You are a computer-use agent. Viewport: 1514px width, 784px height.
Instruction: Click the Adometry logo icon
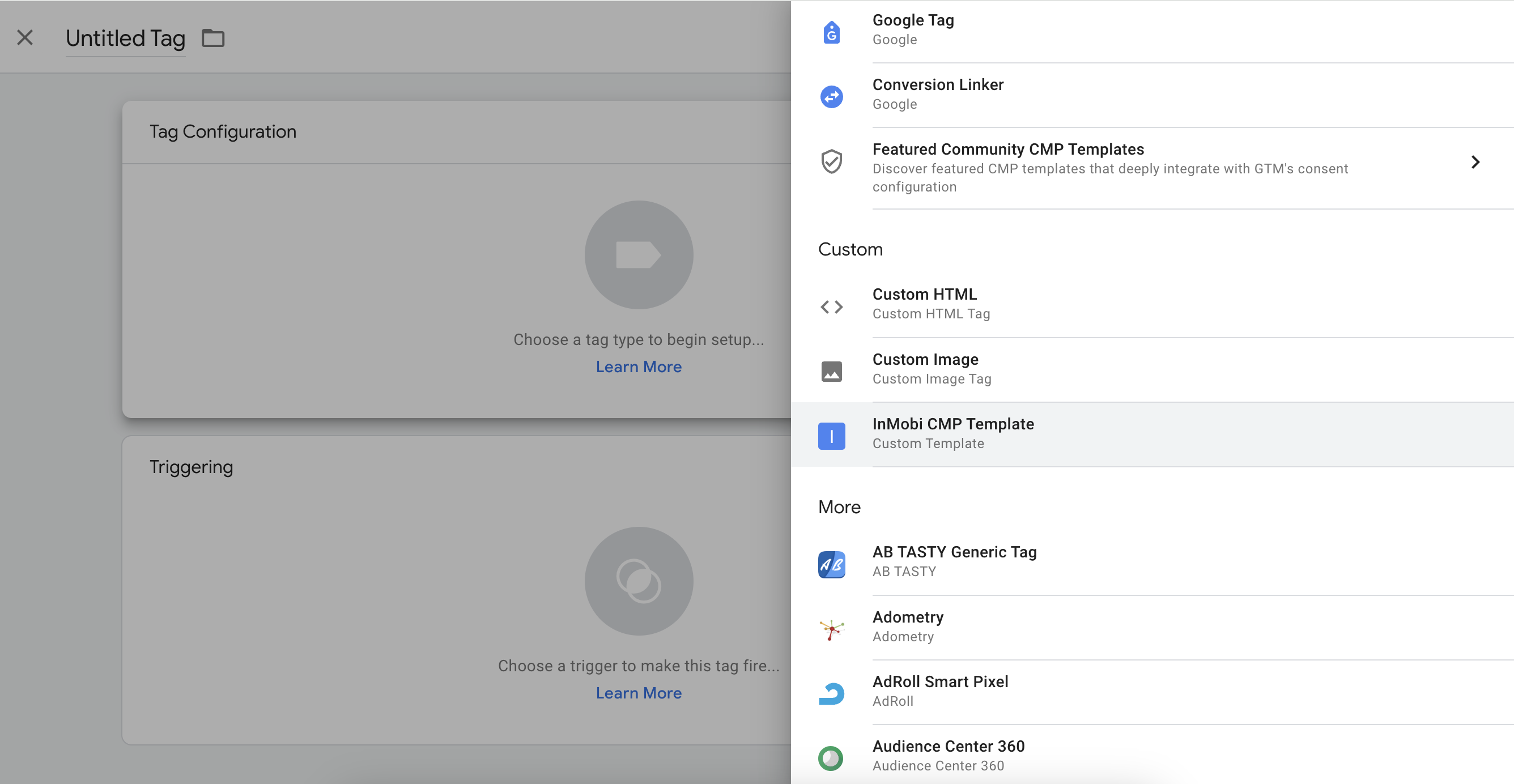(831, 629)
